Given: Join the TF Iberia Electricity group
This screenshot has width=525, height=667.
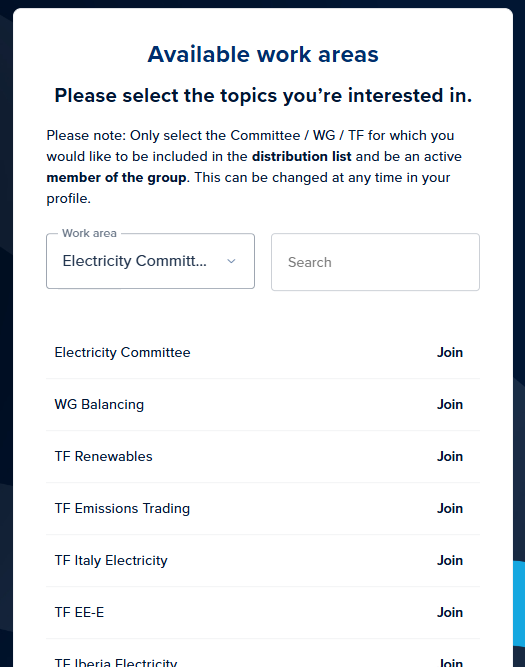Looking at the screenshot, I should pyautogui.click(x=451, y=662).
